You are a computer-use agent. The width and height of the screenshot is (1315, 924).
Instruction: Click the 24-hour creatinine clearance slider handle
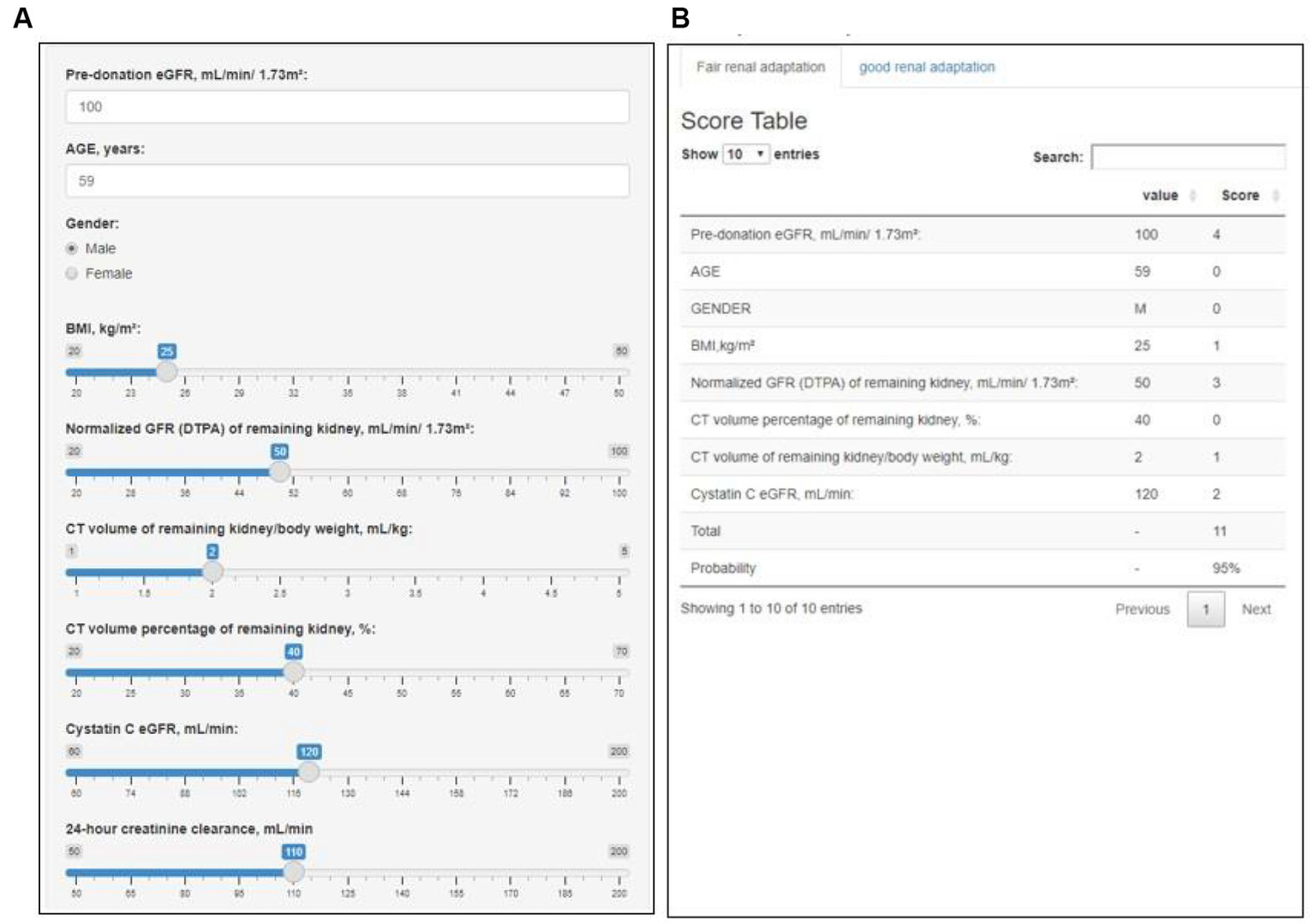click(293, 872)
